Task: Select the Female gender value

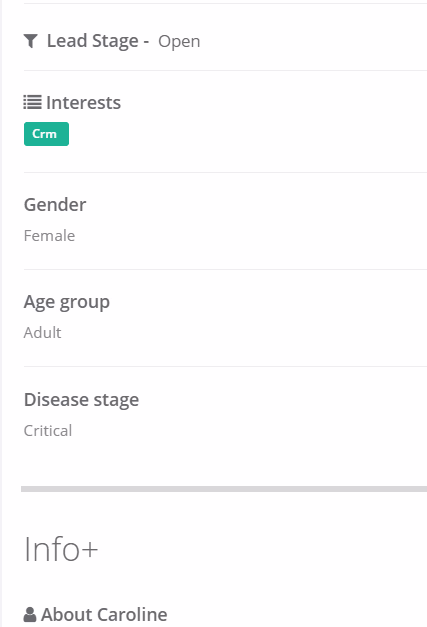Action: pyautogui.click(x=50, y=236)
